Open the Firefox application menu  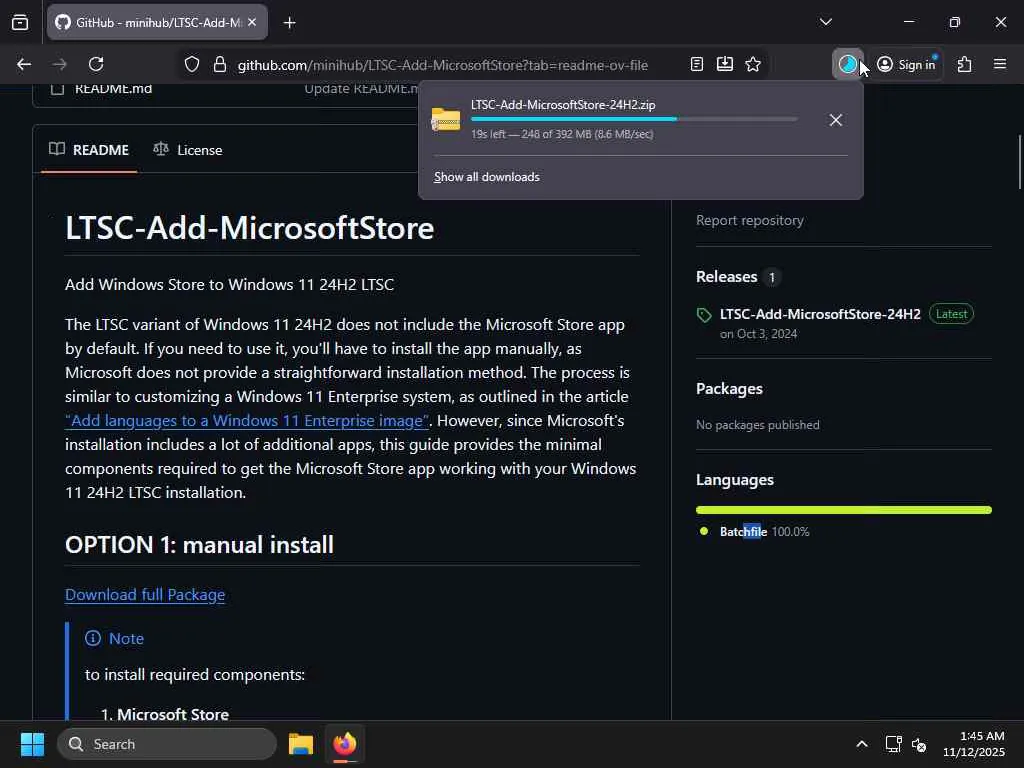pos(1000,64)
